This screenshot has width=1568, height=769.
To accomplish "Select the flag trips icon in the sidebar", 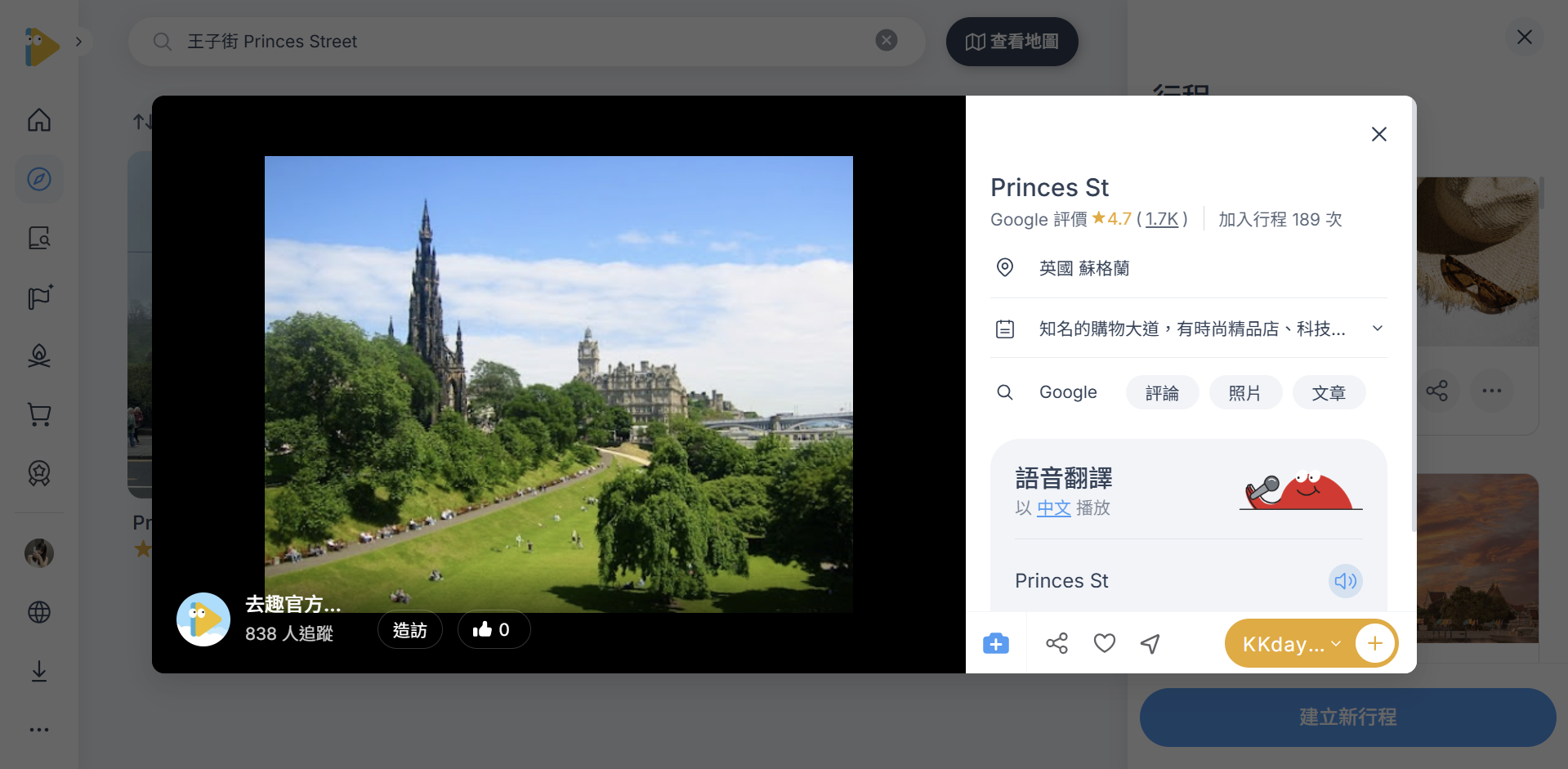I will (x=38, y=297).
